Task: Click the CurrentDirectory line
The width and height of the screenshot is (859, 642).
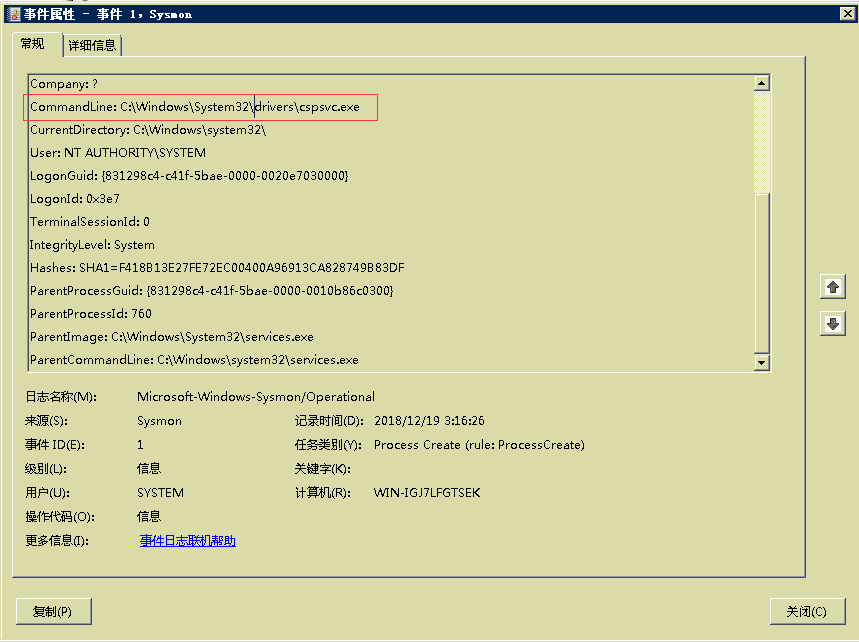Action: click(148, 130)
